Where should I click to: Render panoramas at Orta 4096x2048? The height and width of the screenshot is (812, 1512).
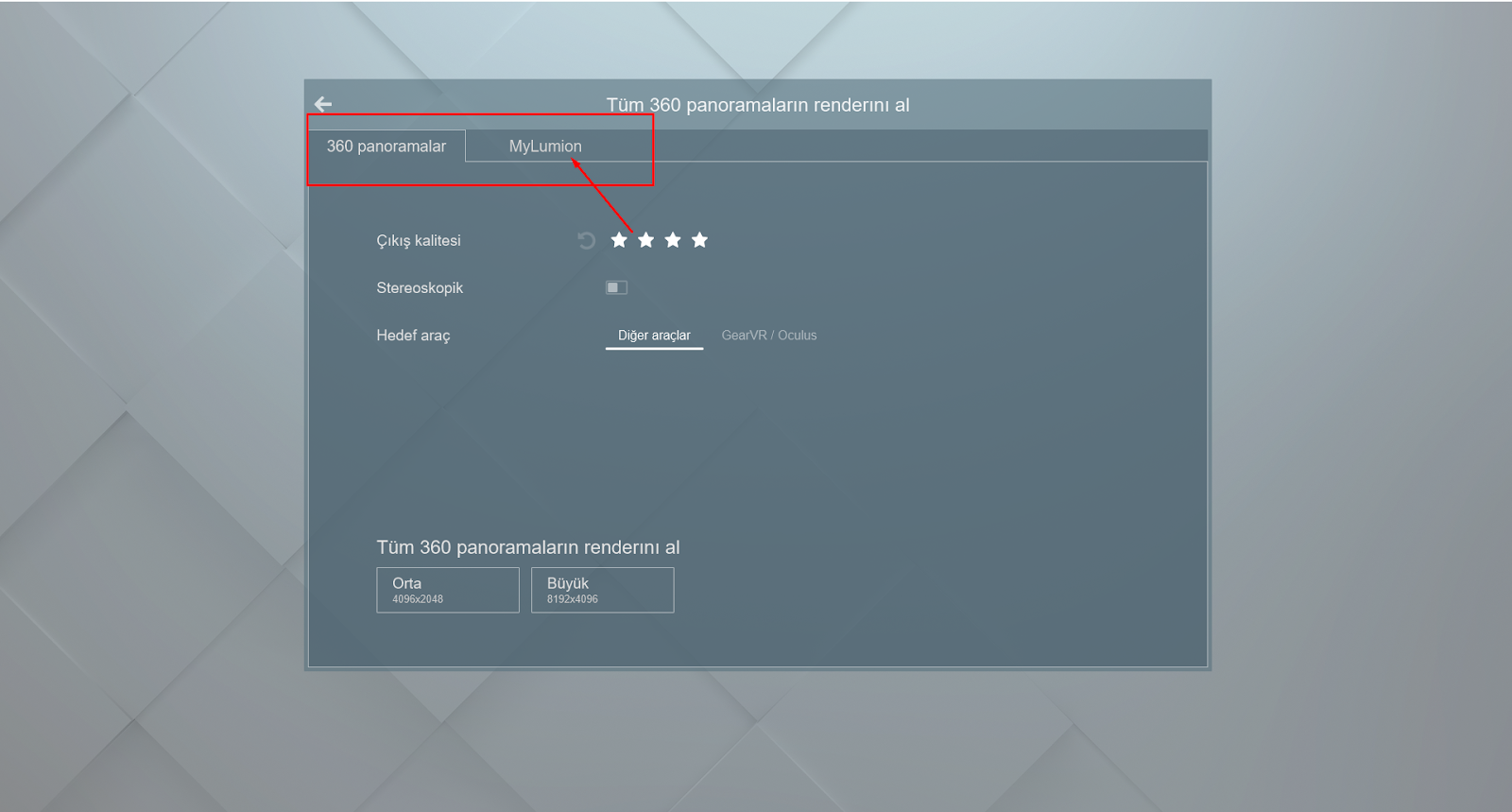pos(448,590)
